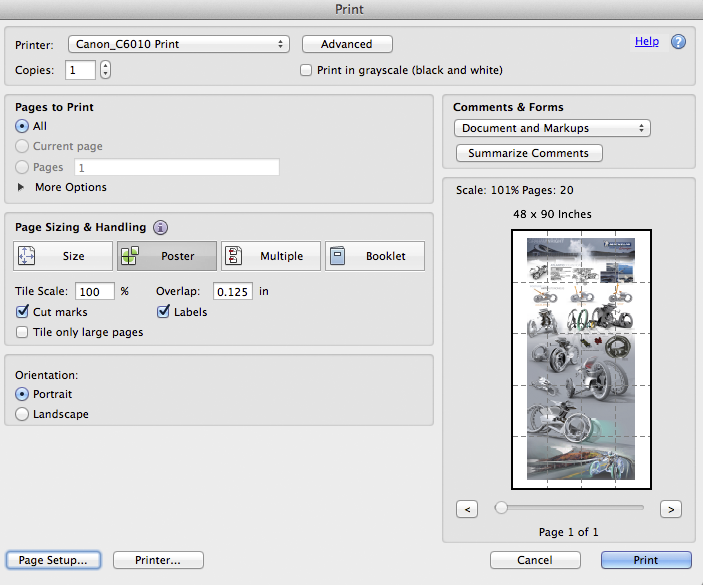Open the Printer selection dropdown

click(x=178, y=44)
